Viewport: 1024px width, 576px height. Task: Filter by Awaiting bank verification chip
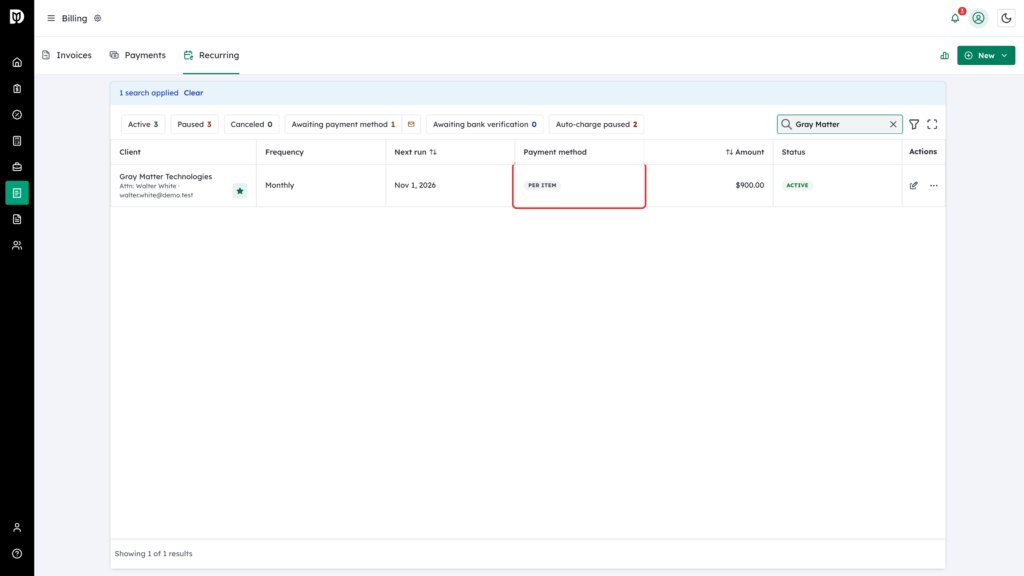point(485,124)
